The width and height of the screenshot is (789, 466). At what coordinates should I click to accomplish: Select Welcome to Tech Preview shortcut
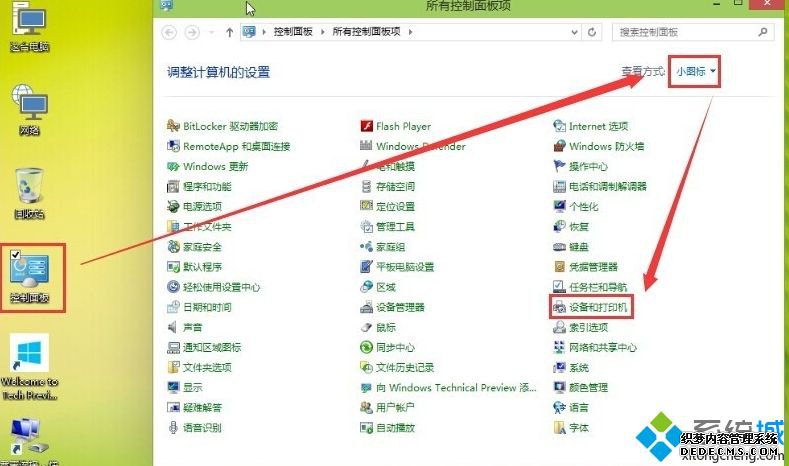[30, 367]
